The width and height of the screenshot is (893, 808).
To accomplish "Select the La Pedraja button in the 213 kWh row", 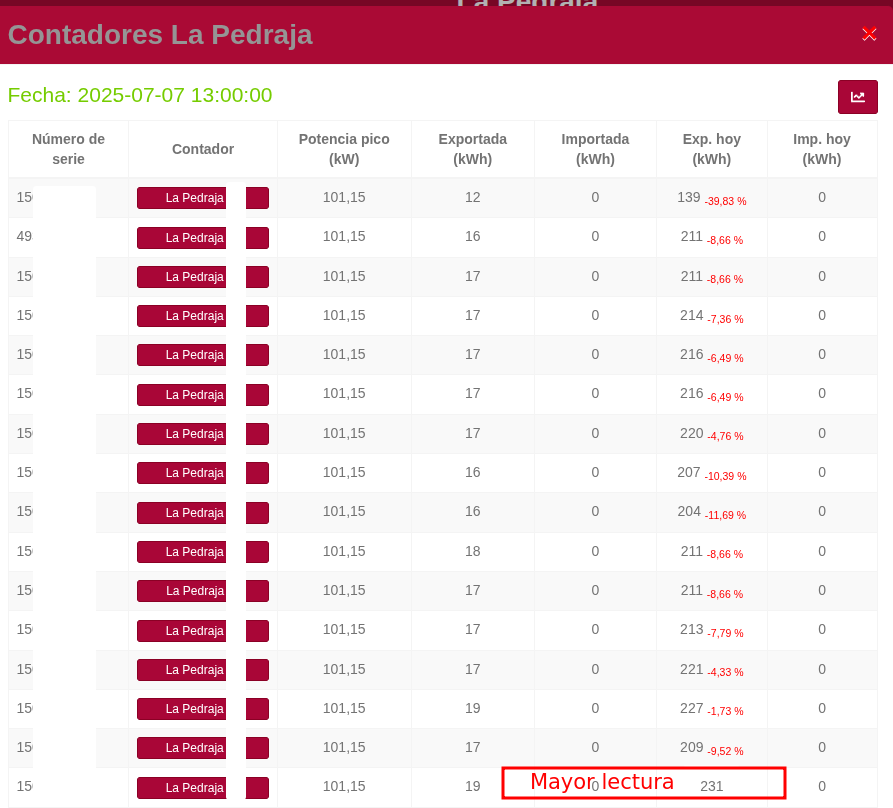I will (x=182, y=631).
